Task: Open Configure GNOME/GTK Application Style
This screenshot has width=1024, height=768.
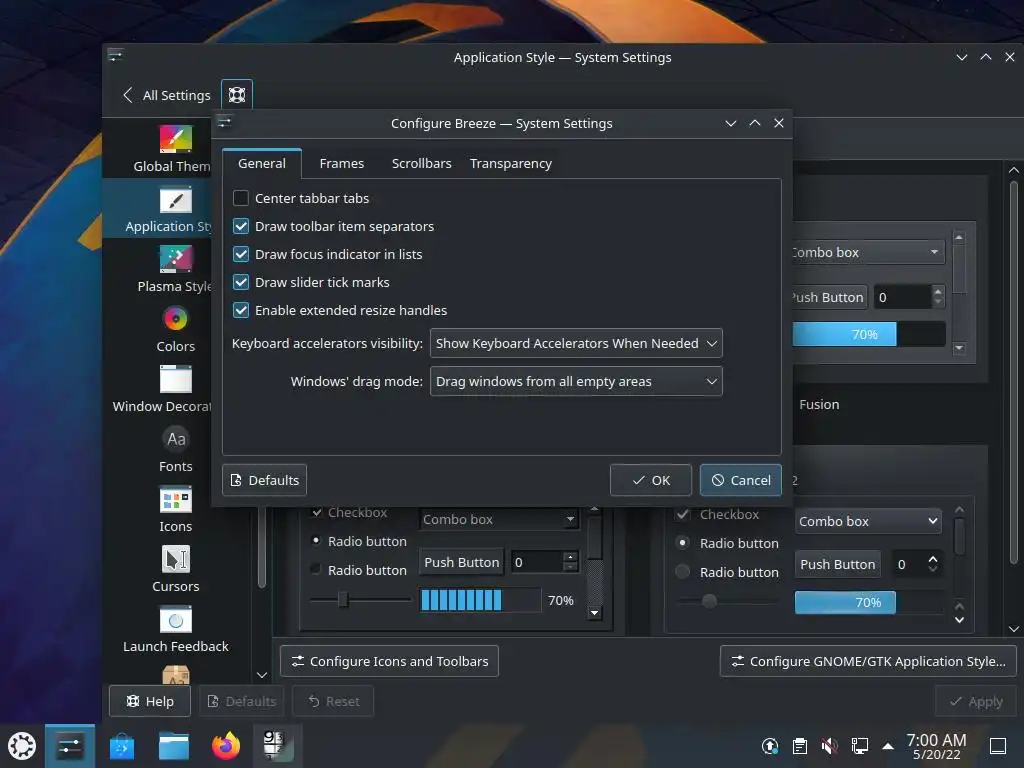Action: tap(868, 662)
